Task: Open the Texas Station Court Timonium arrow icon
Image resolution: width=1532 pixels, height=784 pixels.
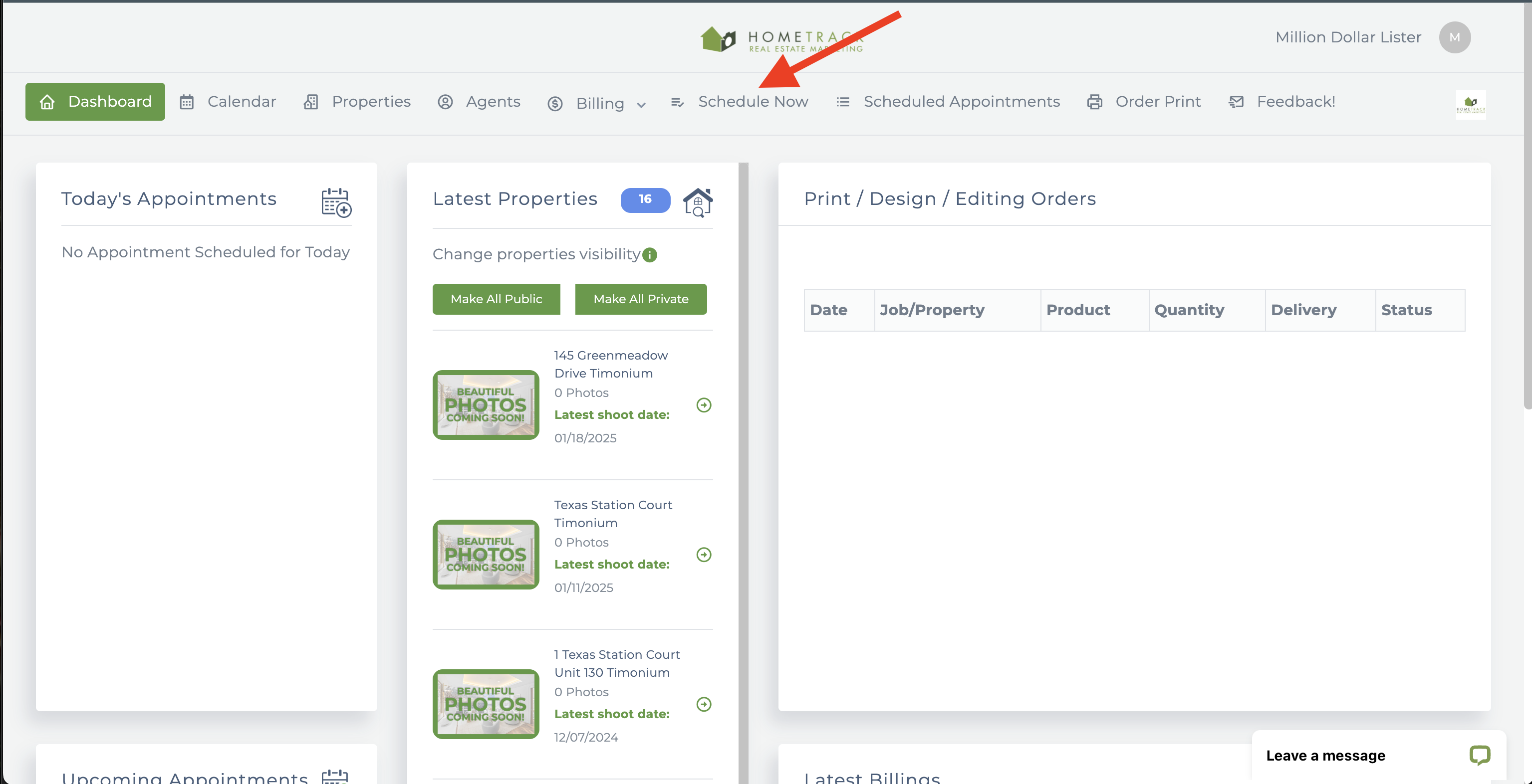Action: pos(704,555)
